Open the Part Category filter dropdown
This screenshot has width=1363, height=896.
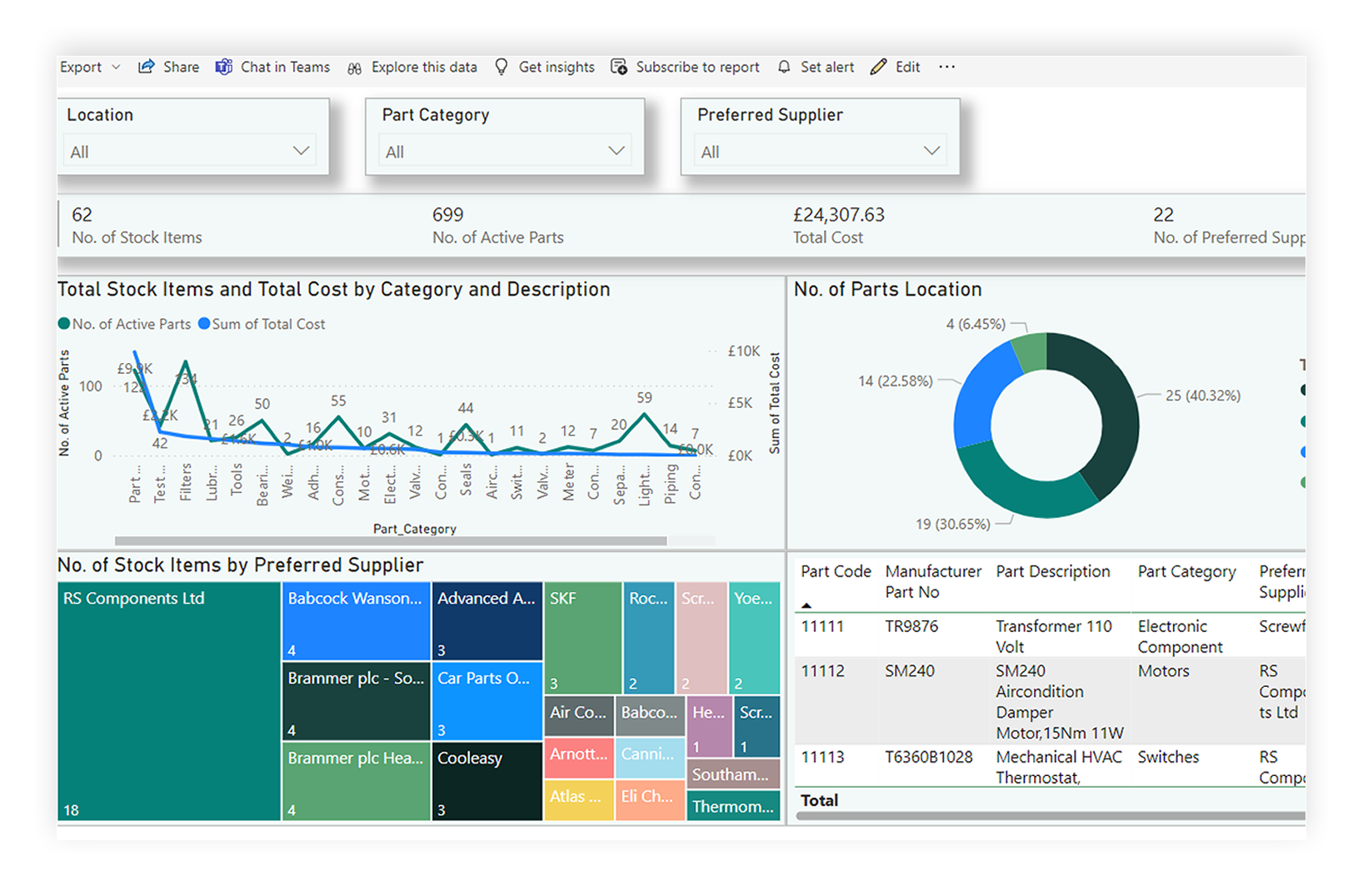click(x=616, y=151)
